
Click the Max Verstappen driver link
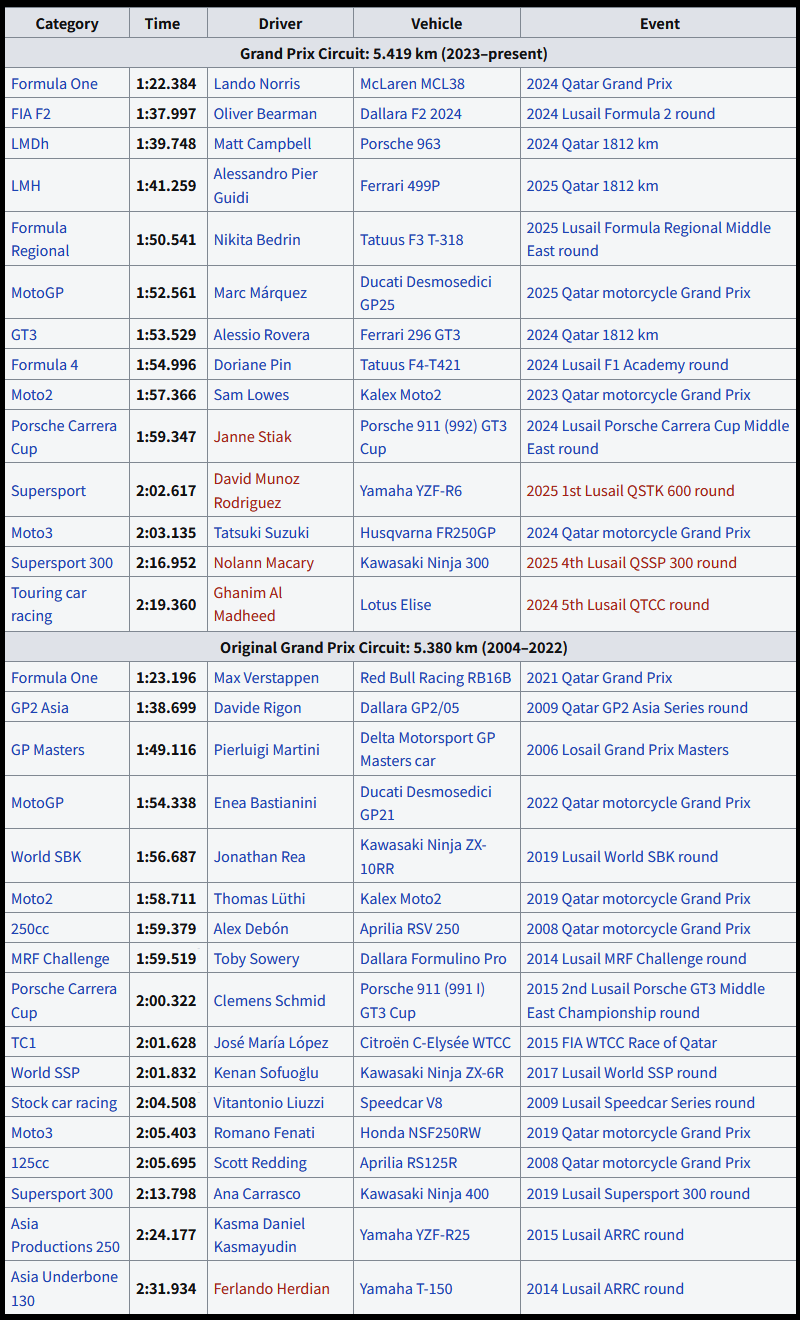(266, 678)
